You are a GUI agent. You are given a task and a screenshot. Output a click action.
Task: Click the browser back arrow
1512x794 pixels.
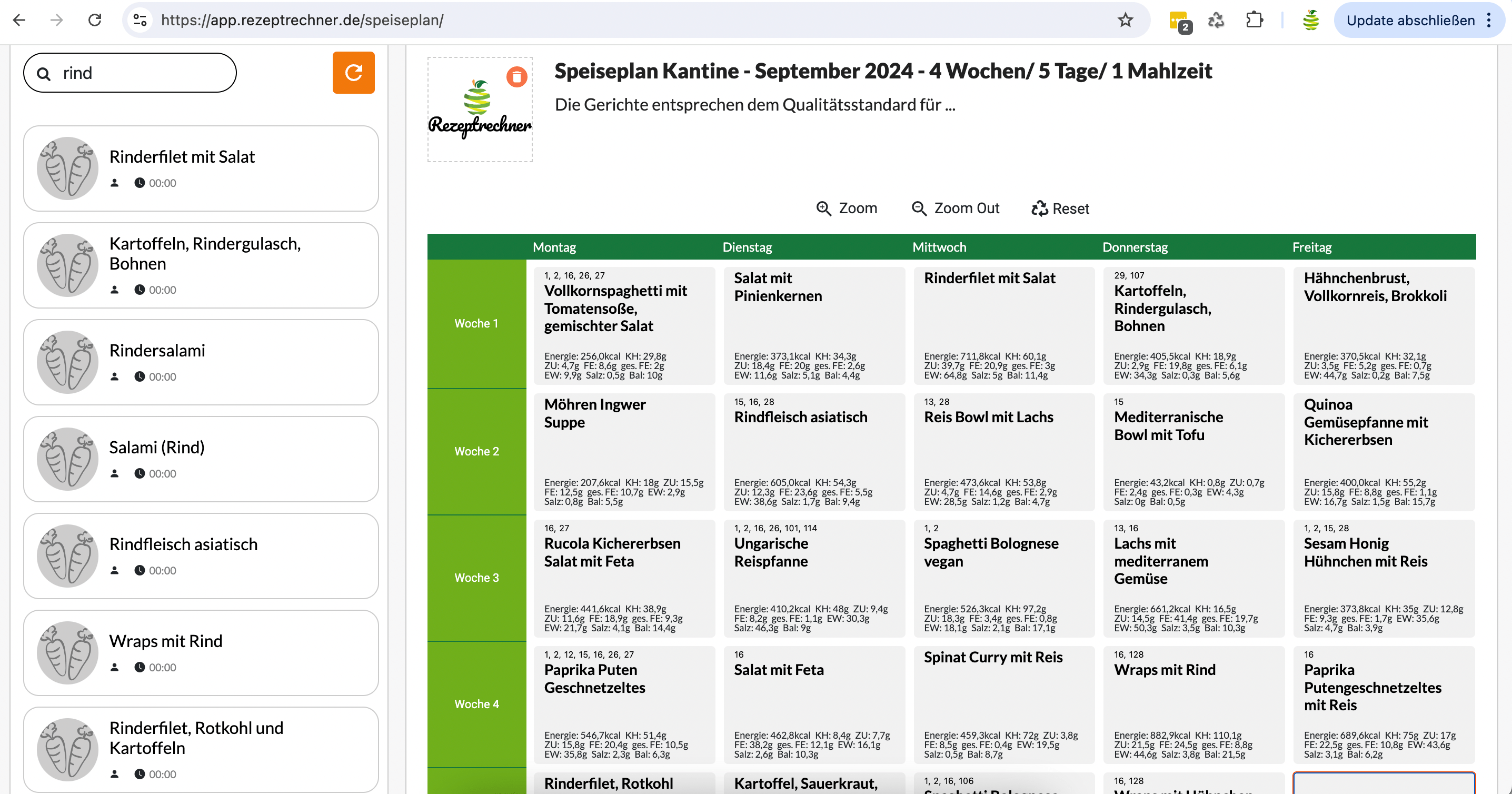pyautogui.click(x=19, y=20)
